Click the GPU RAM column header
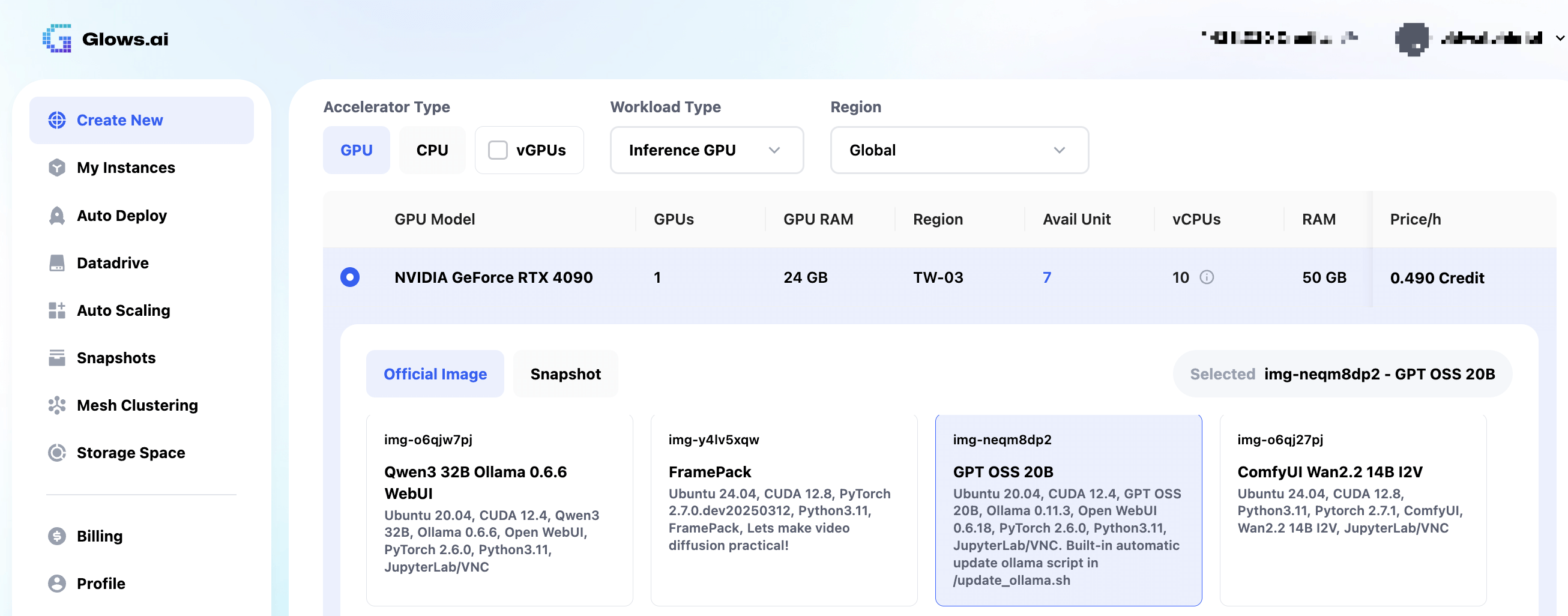The width and height of the screenshot is (1568, 616). click(818, 220)
